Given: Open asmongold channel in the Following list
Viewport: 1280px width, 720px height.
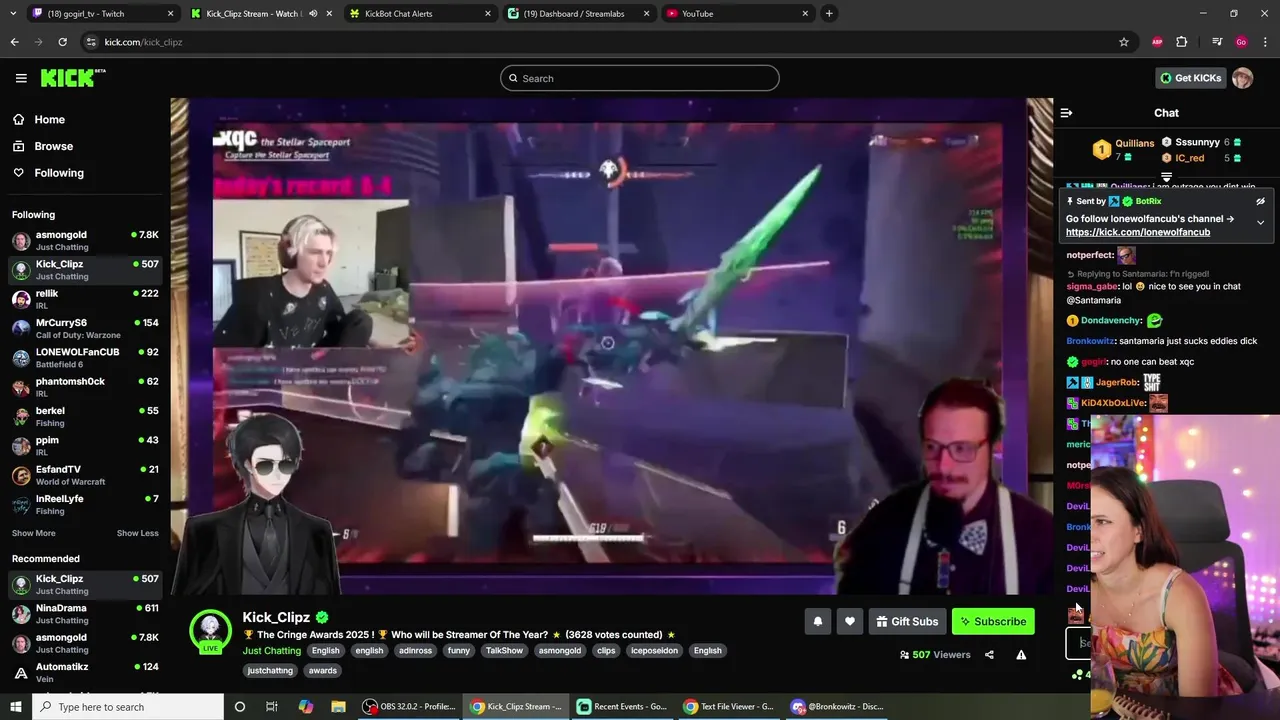Looking at the screenshot, I should pyautogui.click(x=84, y=240).
